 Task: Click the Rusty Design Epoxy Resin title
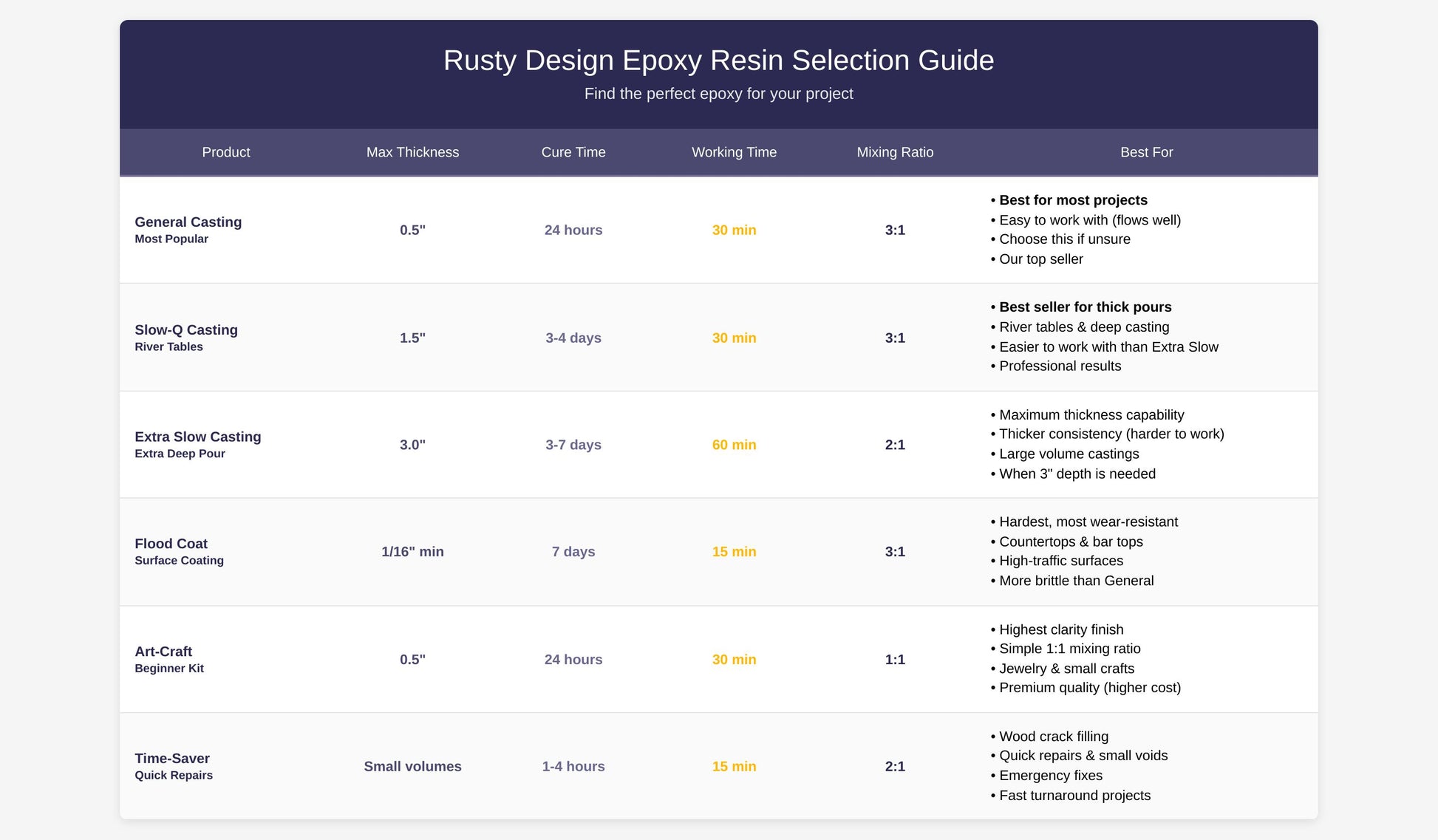[x=718, y=61]
